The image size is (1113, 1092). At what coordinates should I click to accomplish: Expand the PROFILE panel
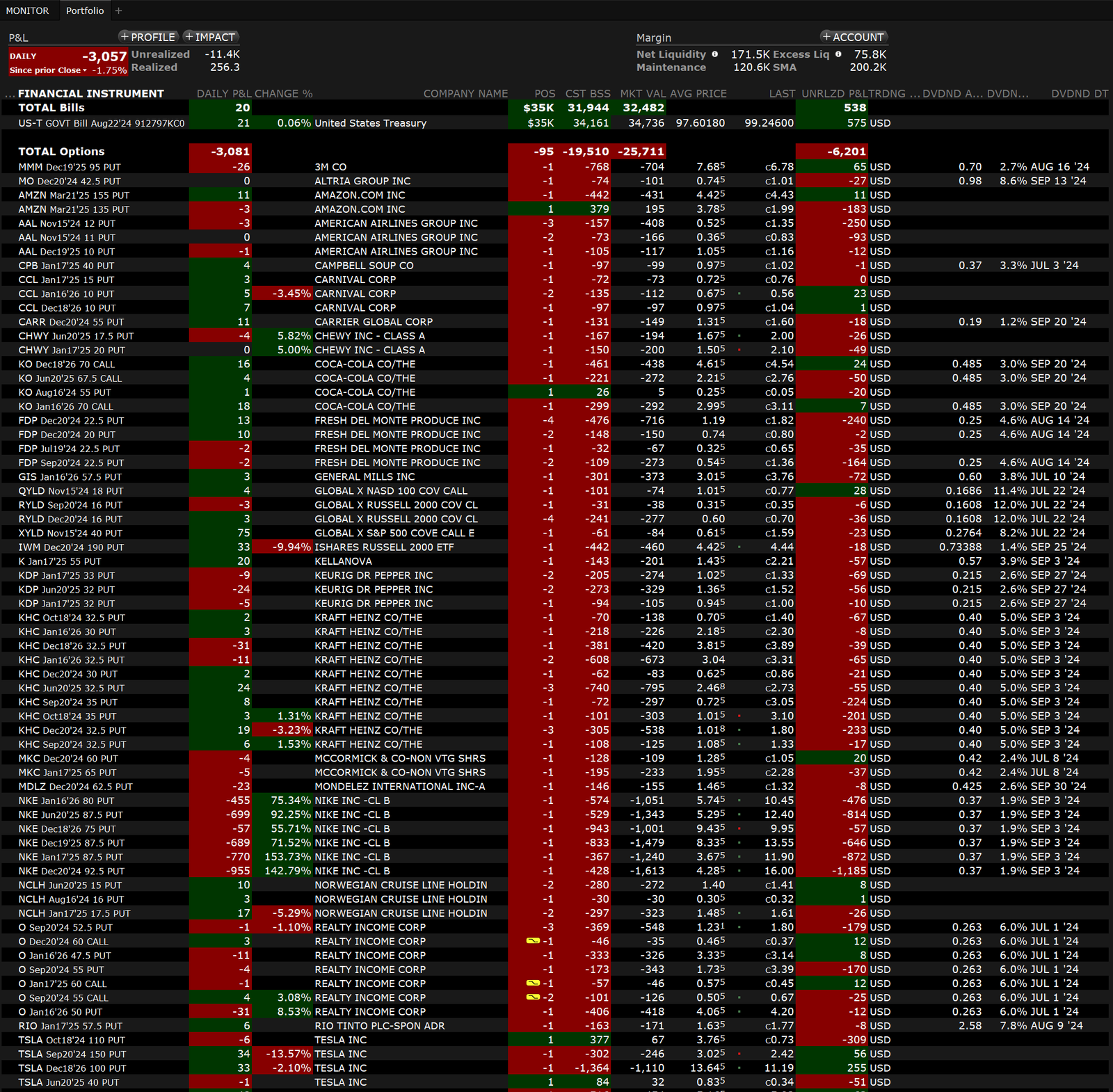pyautogui.click(x=147, y=37)
